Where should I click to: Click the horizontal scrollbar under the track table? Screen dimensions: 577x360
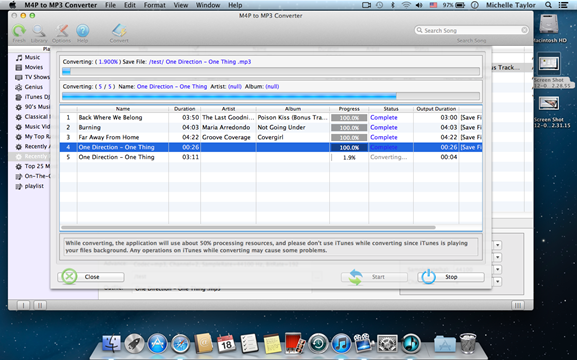(x=248, y=227)
